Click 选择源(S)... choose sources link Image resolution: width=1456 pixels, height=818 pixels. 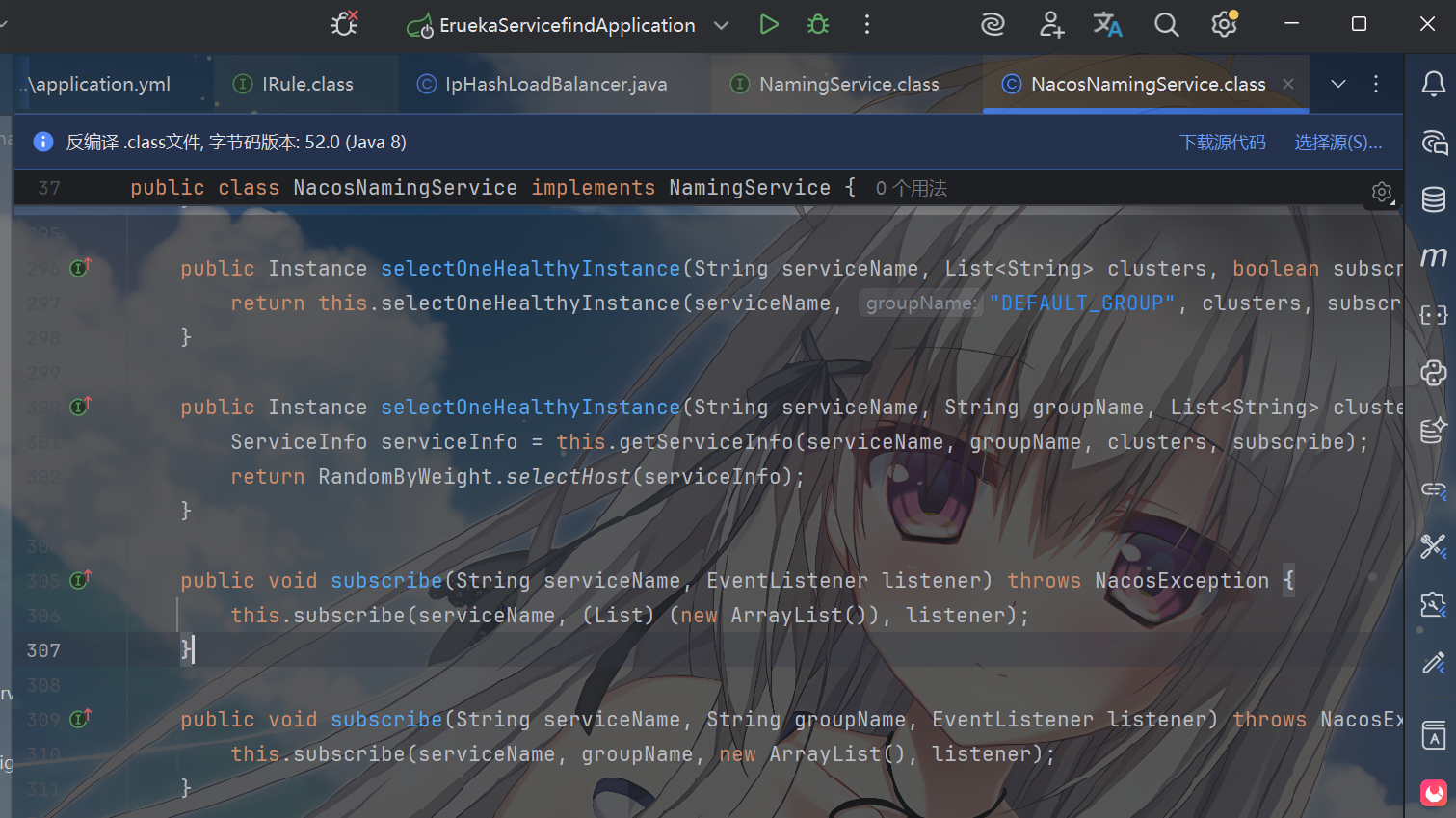coord(1338,143)
